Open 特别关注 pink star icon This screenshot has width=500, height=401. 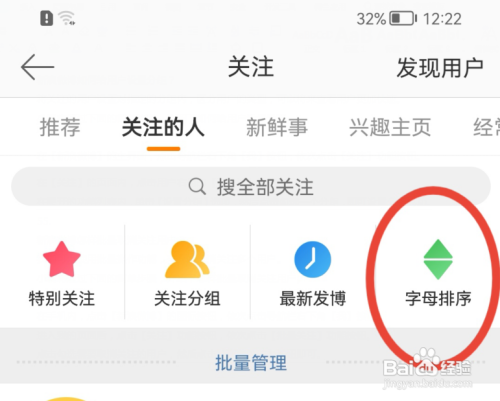pos(62,259)
